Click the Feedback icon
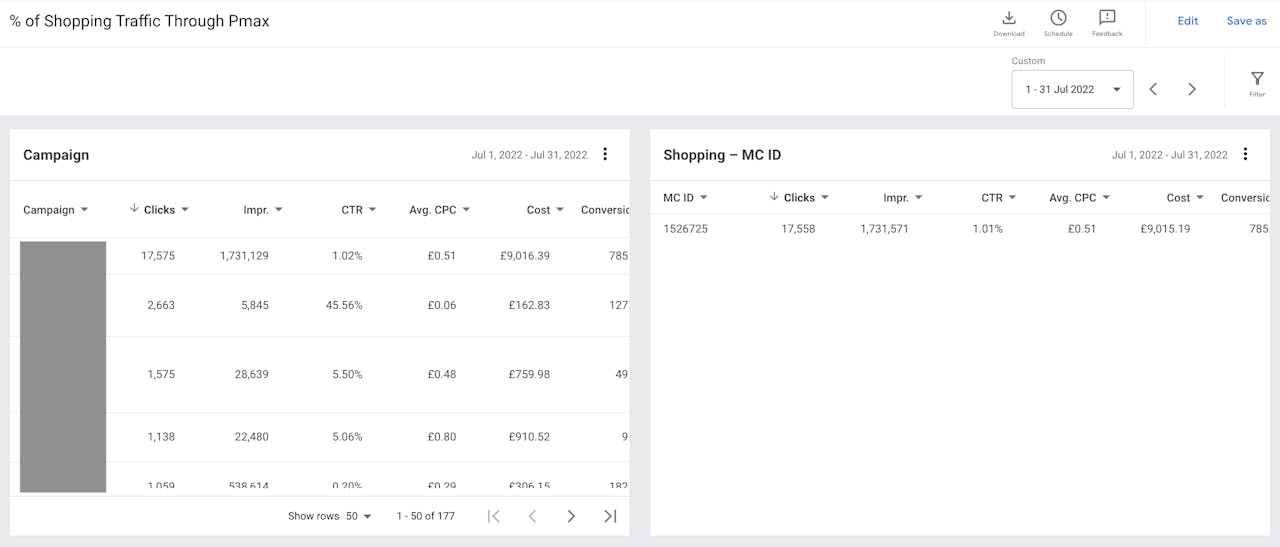 point(1107,18)
